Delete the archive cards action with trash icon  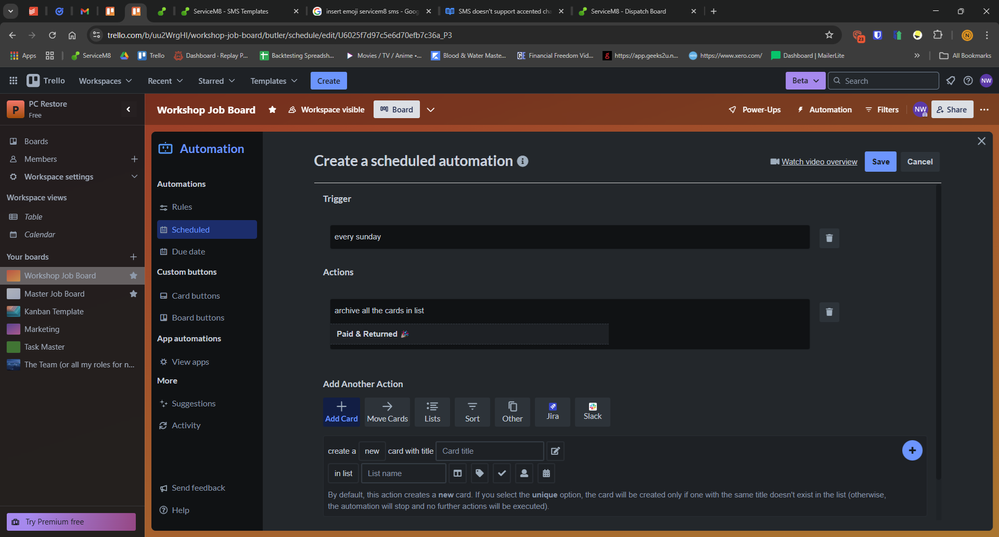tap(829, 312)
